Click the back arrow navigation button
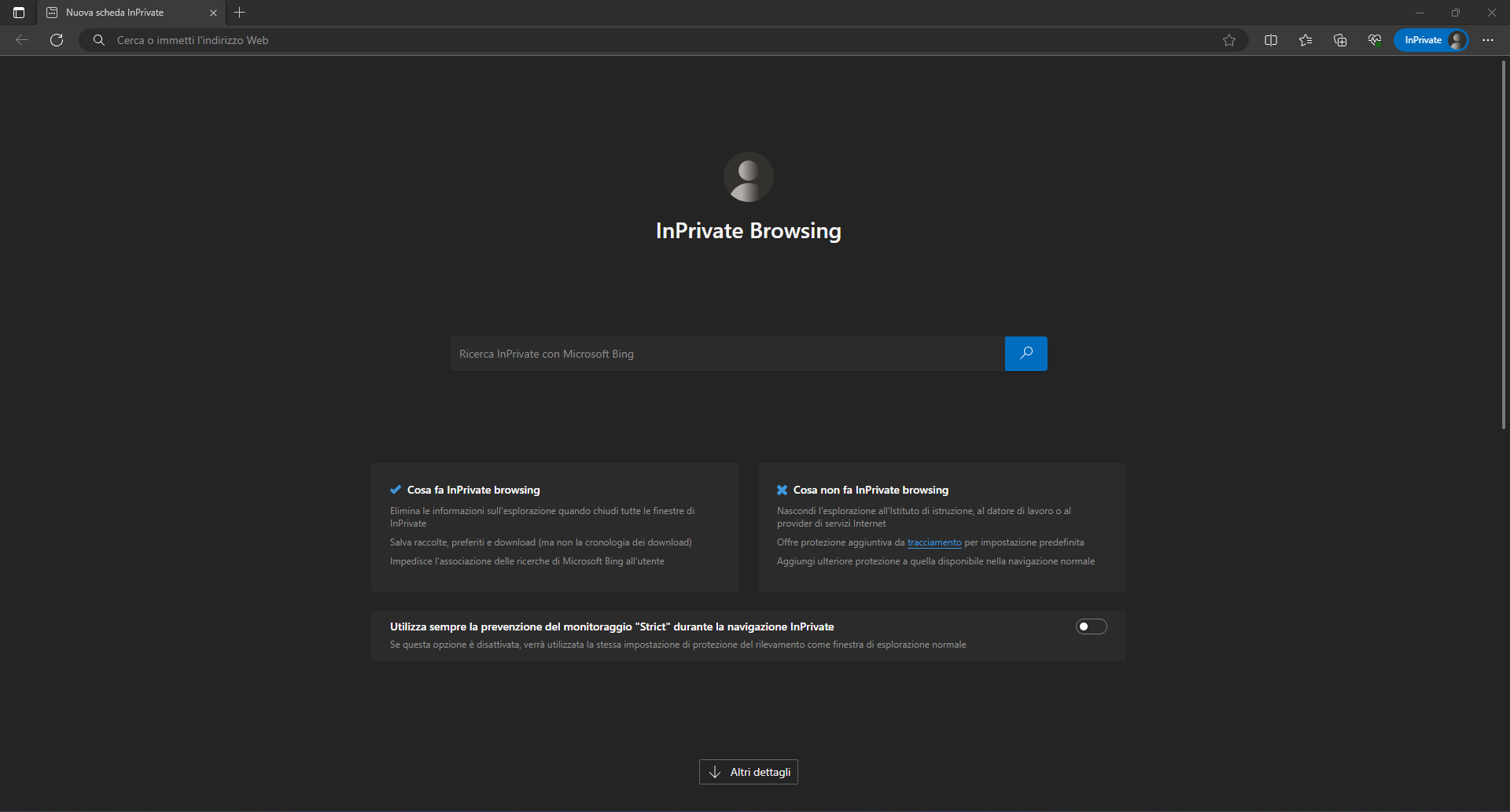The image size is (1510, 812). 22,40
